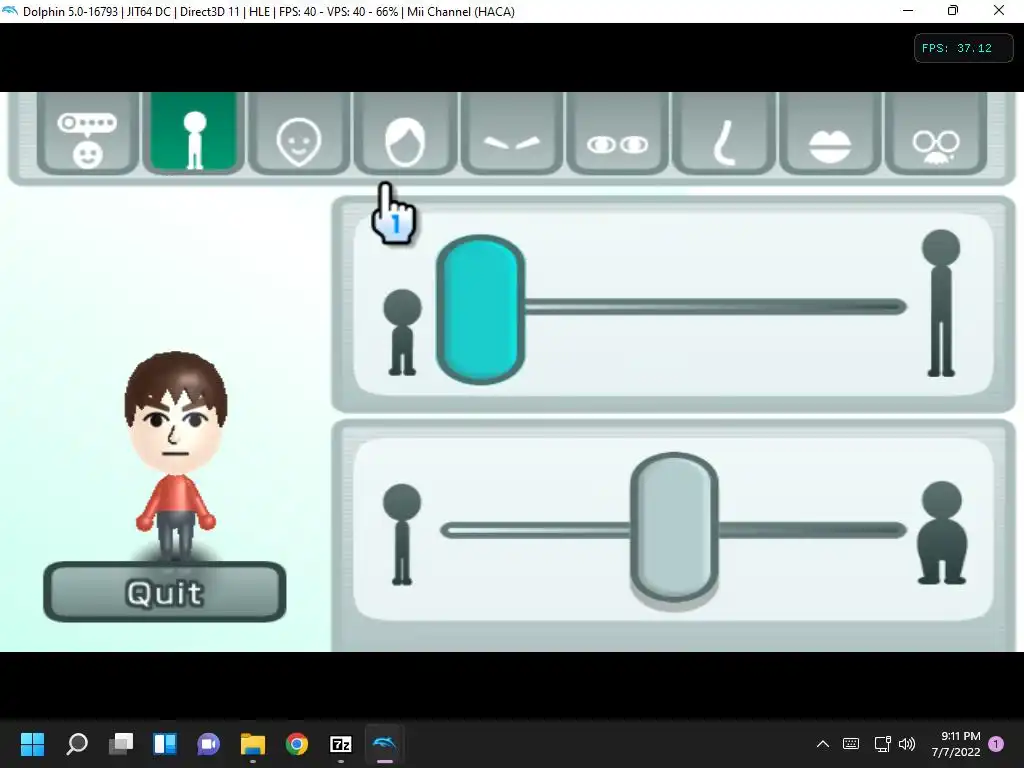This screenshot has height=768, width=1024.
Task: Restore down the Dolphin window
Action: point(953,10)
